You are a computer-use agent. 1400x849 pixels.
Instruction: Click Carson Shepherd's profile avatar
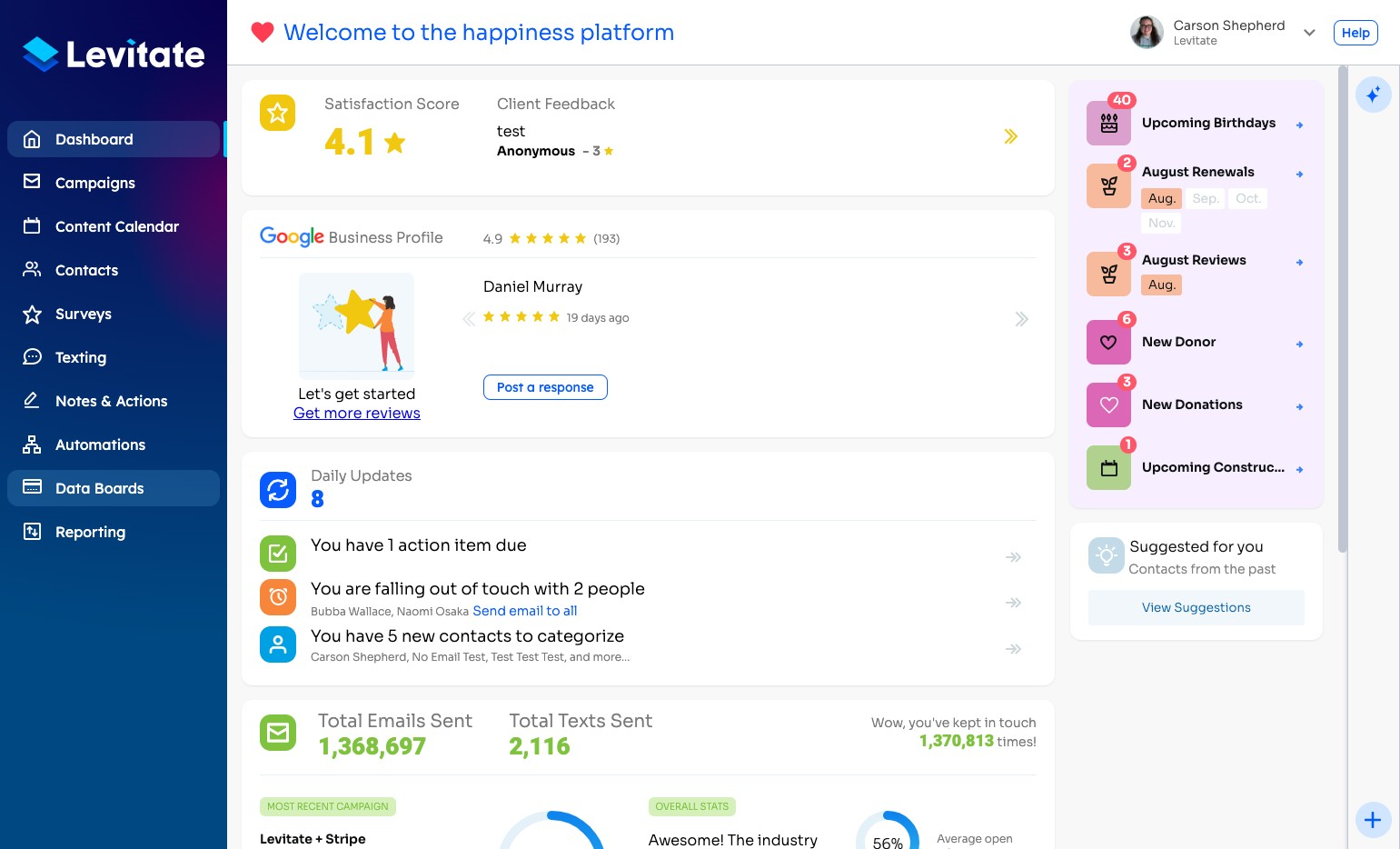pos(1147,32)
